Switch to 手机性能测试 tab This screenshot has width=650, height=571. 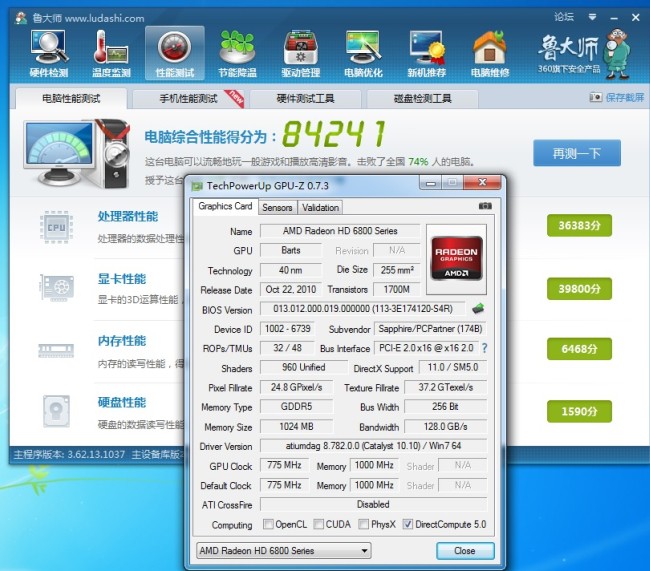tap(188, 99)
